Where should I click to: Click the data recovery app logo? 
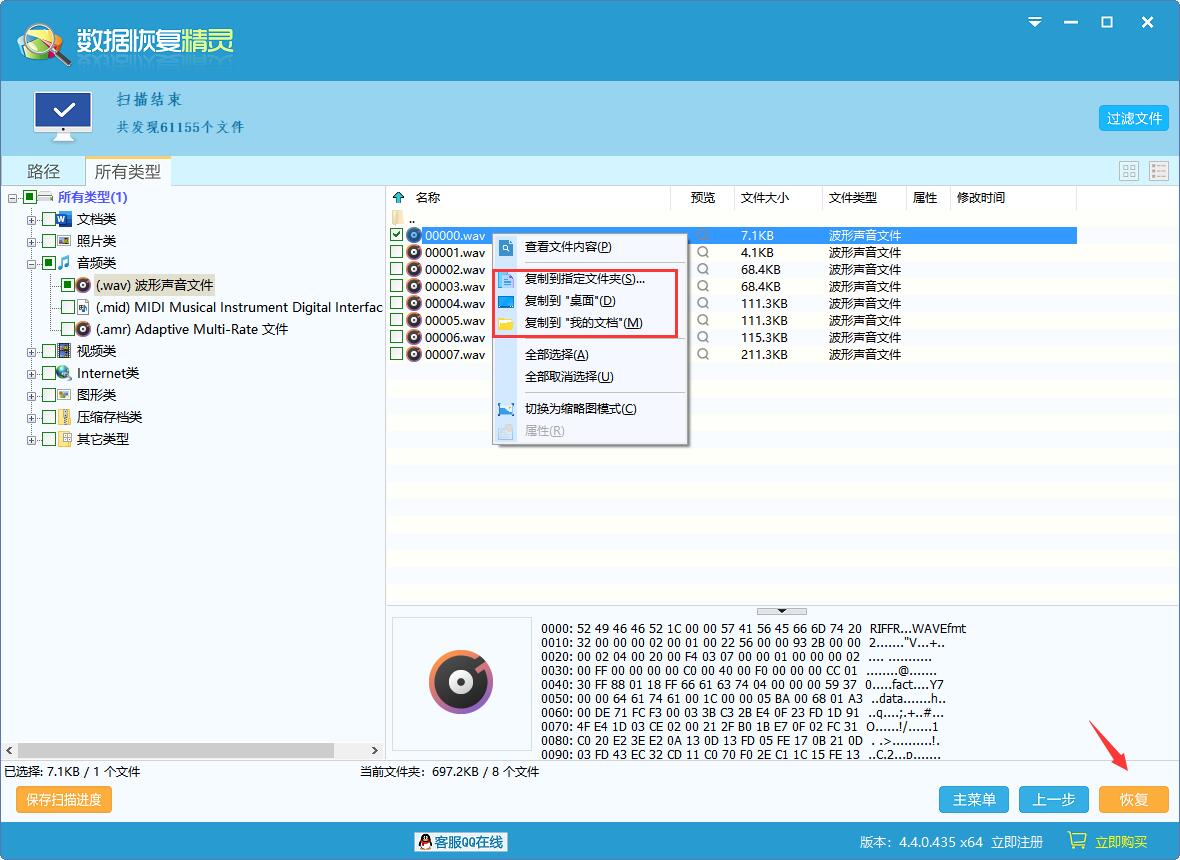tap(43, 44)
